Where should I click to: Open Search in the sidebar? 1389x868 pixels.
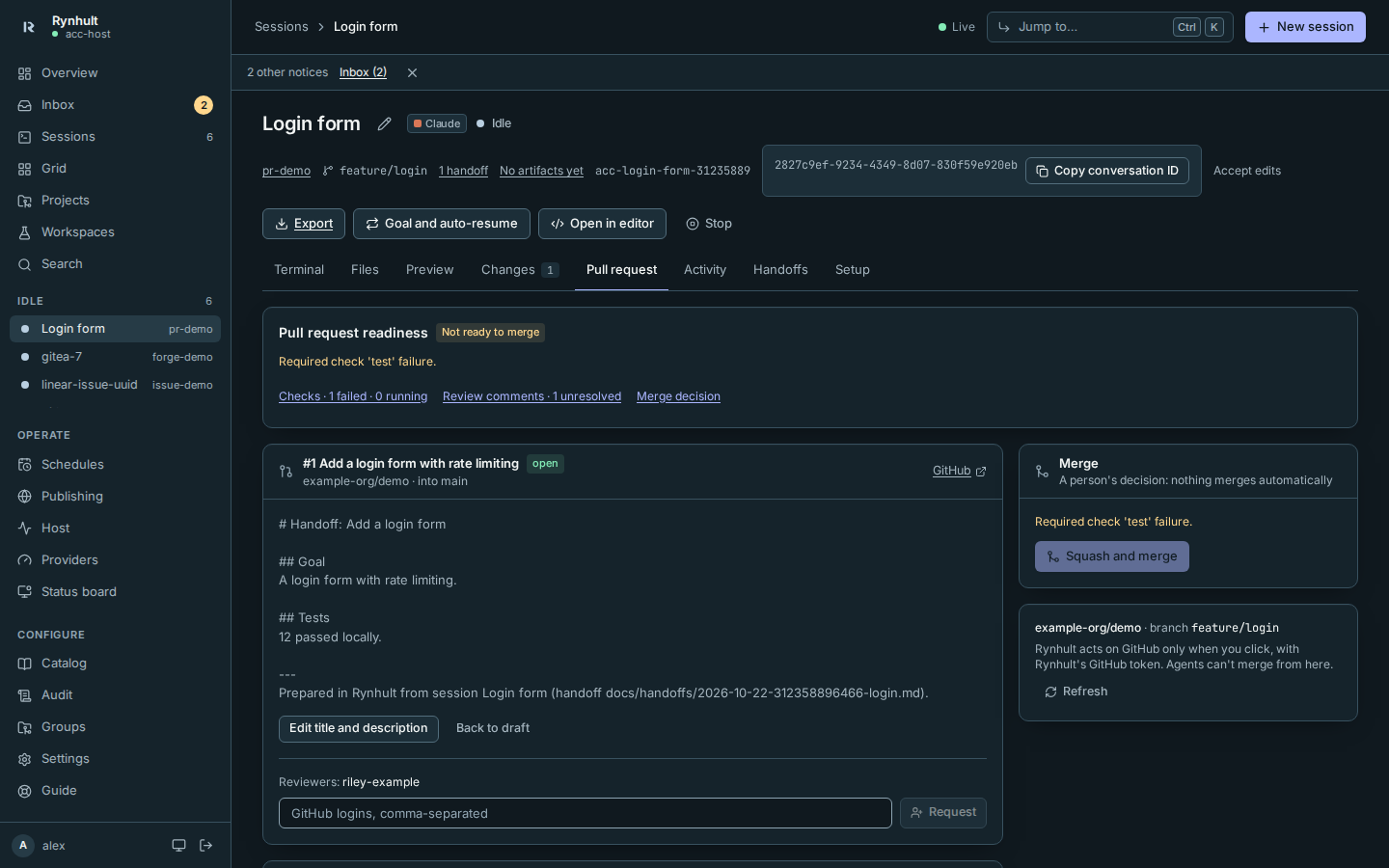click(x=116, y=264)
